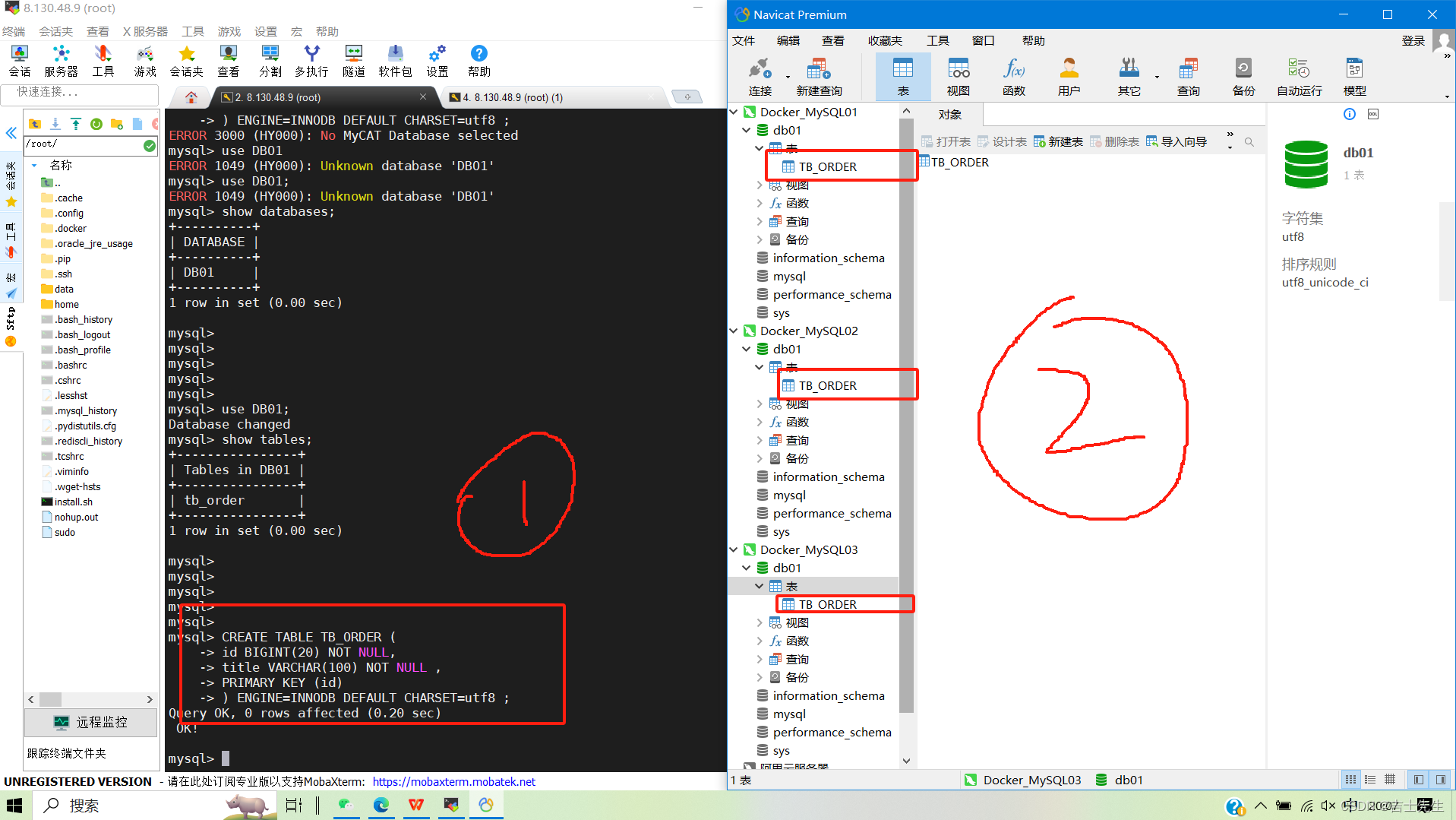Open the 查询 query toolbar icon

pos(1189,76)
